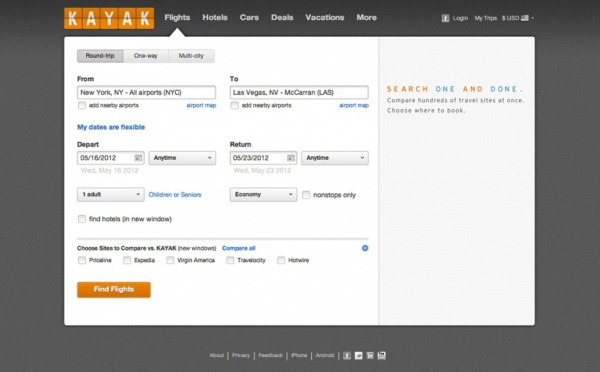Open My Trips link

click(x=486, y=18)
